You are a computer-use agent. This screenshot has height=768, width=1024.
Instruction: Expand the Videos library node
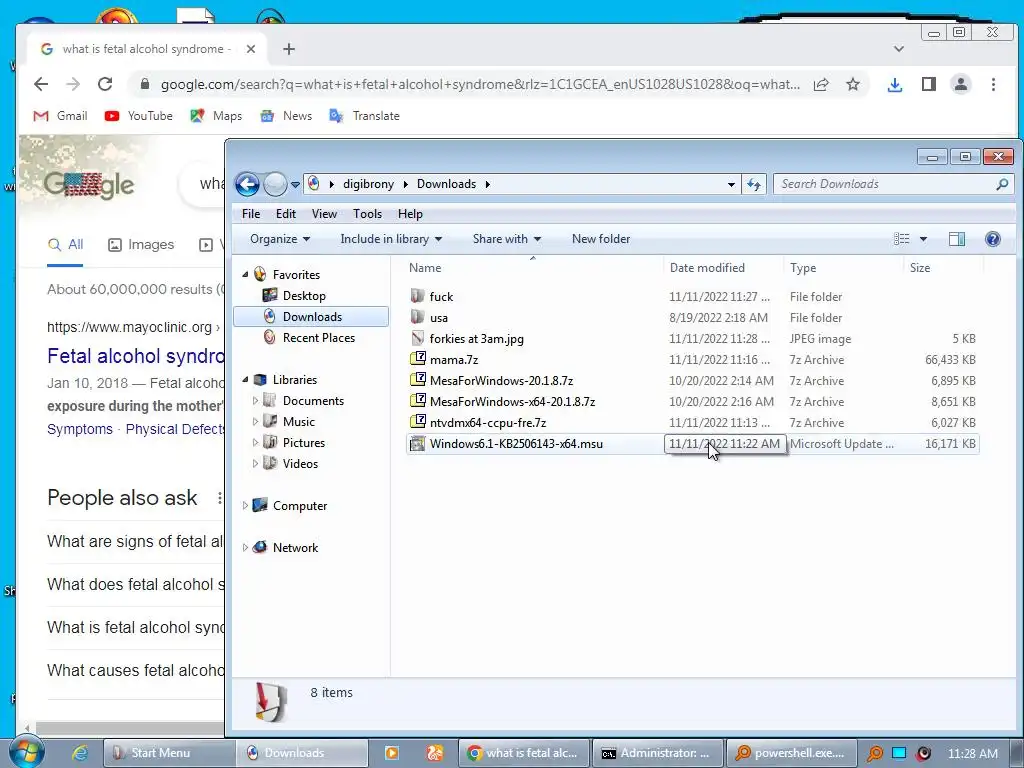(255, 463)
